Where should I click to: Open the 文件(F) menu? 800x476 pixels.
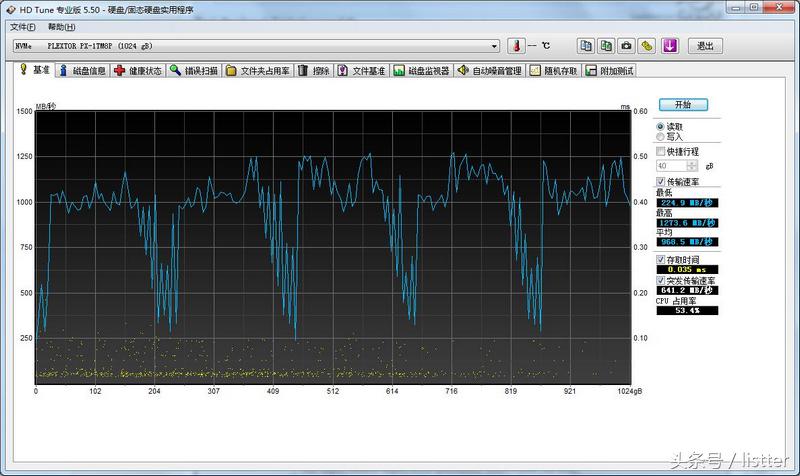coord(22,26)
